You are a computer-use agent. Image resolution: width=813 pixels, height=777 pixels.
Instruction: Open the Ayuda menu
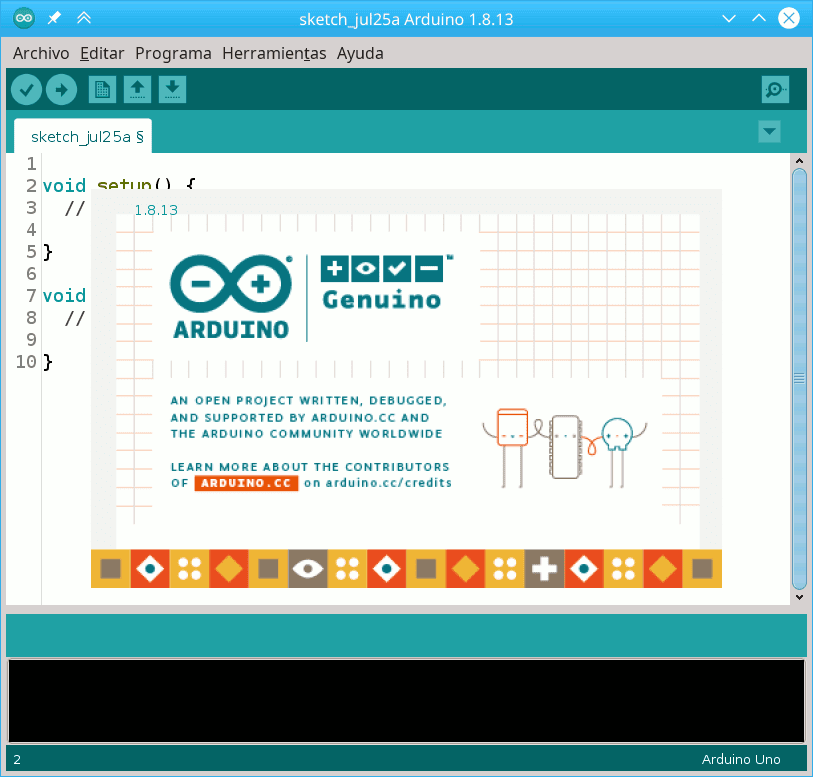pos(360,53)
